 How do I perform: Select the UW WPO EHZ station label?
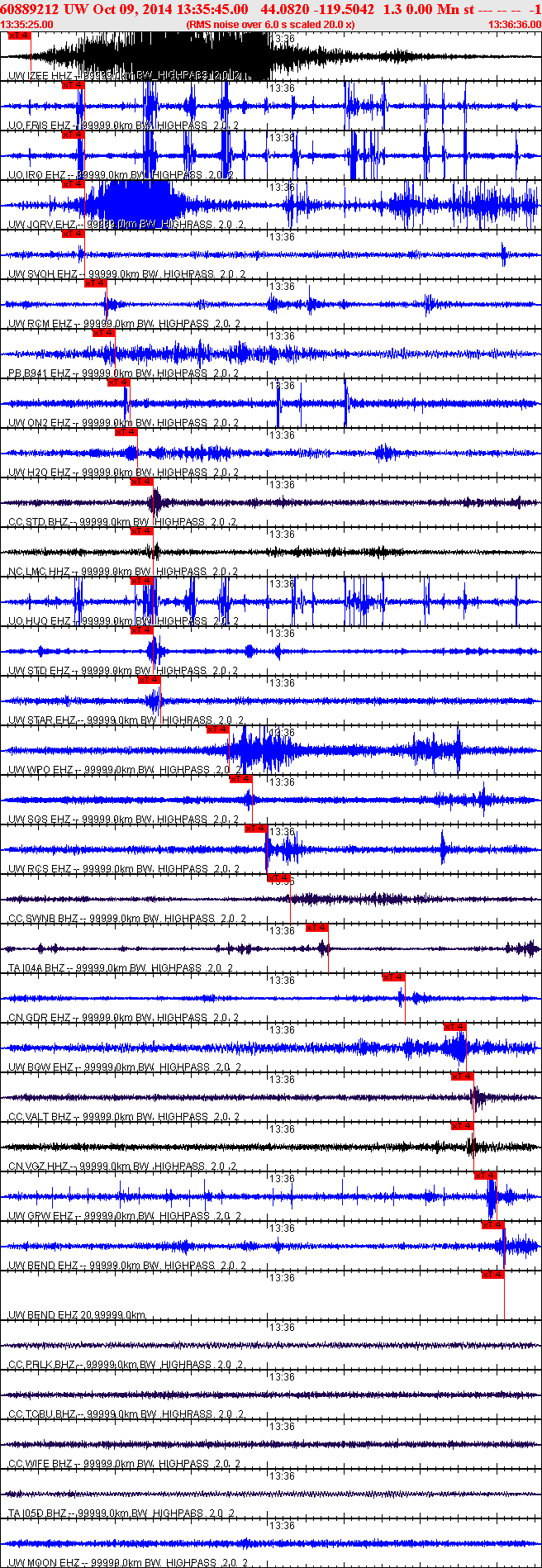point(124,770)
